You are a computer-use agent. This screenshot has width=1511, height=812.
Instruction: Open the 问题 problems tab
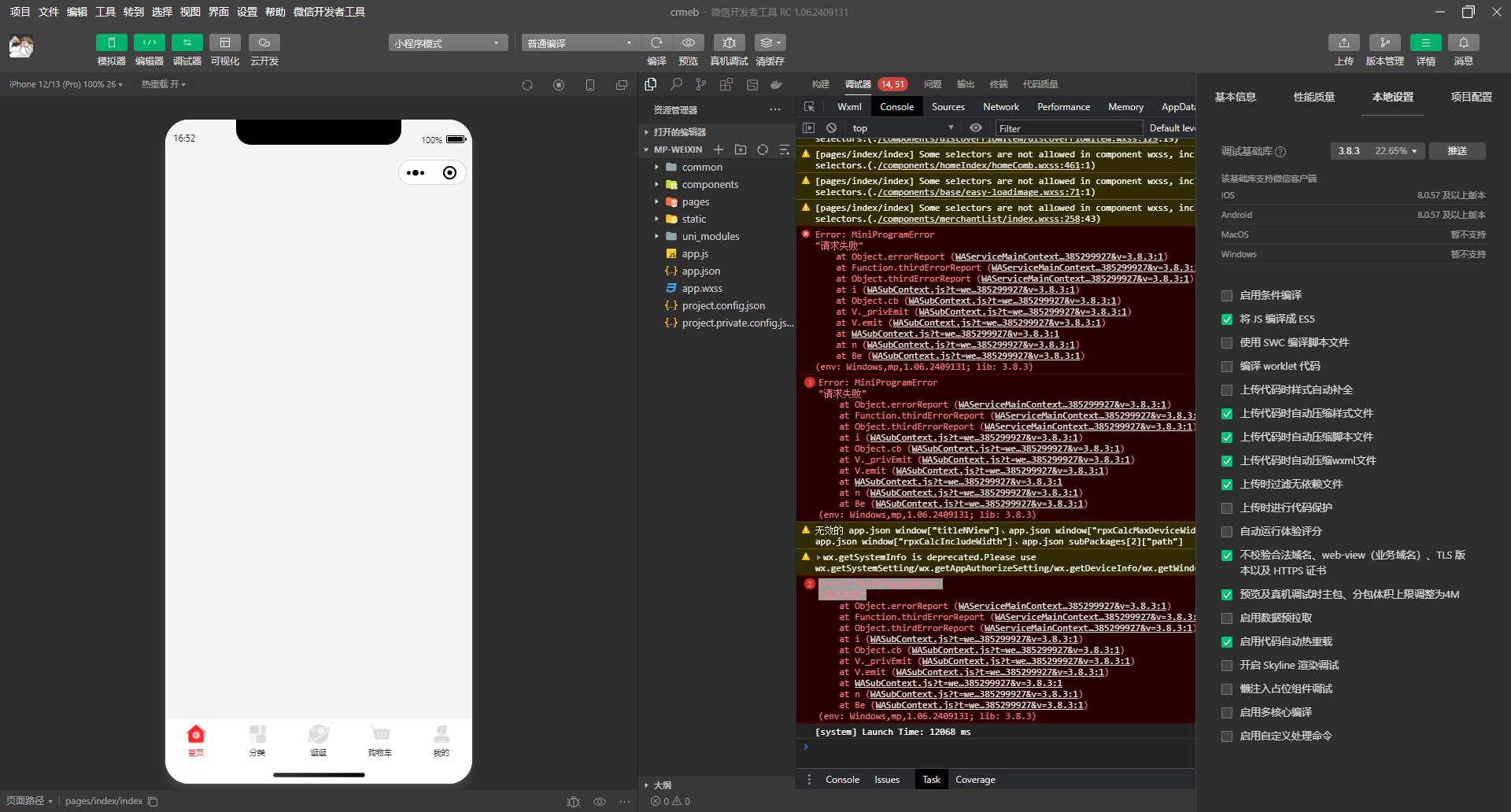933,84
